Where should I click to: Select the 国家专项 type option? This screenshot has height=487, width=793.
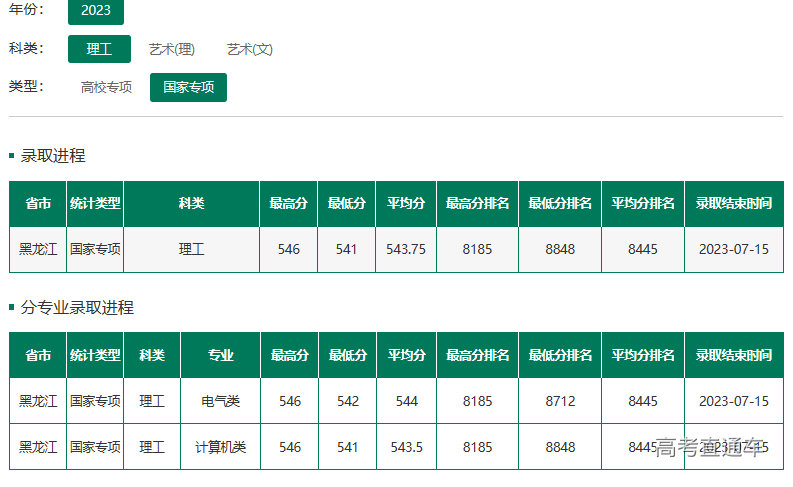tap(188, 87)
